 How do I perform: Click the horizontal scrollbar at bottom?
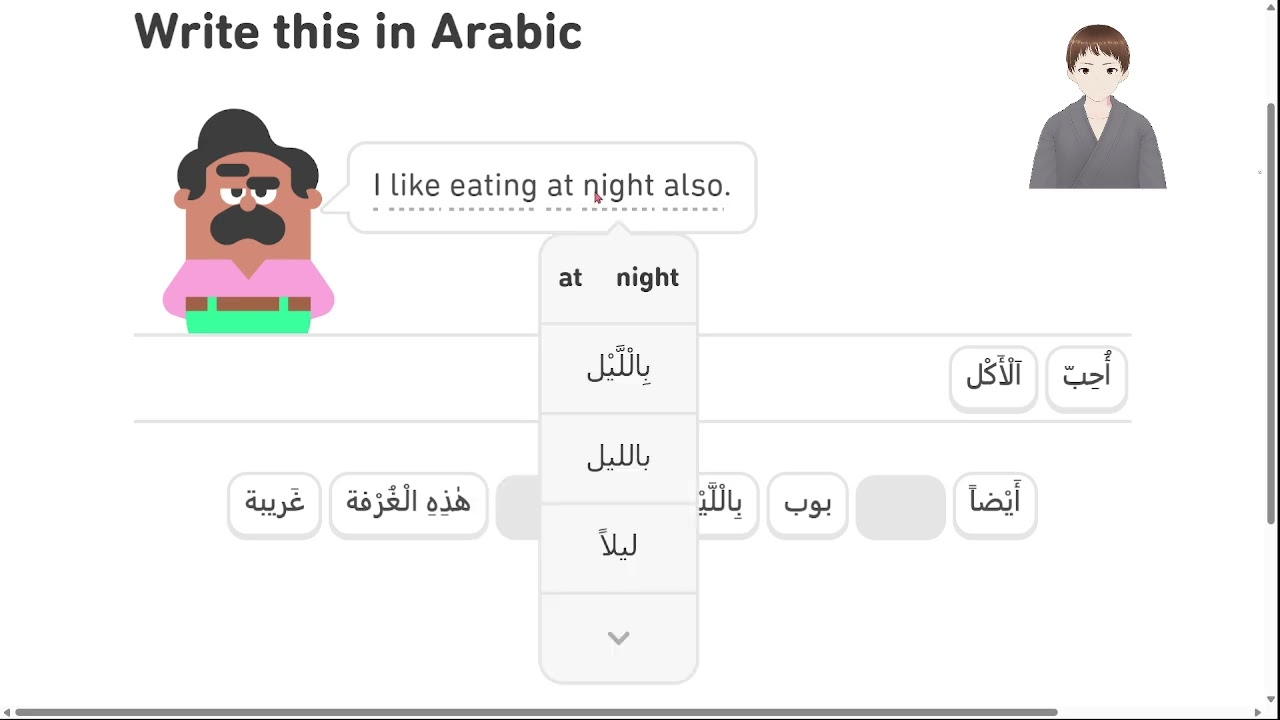[536, 712]
